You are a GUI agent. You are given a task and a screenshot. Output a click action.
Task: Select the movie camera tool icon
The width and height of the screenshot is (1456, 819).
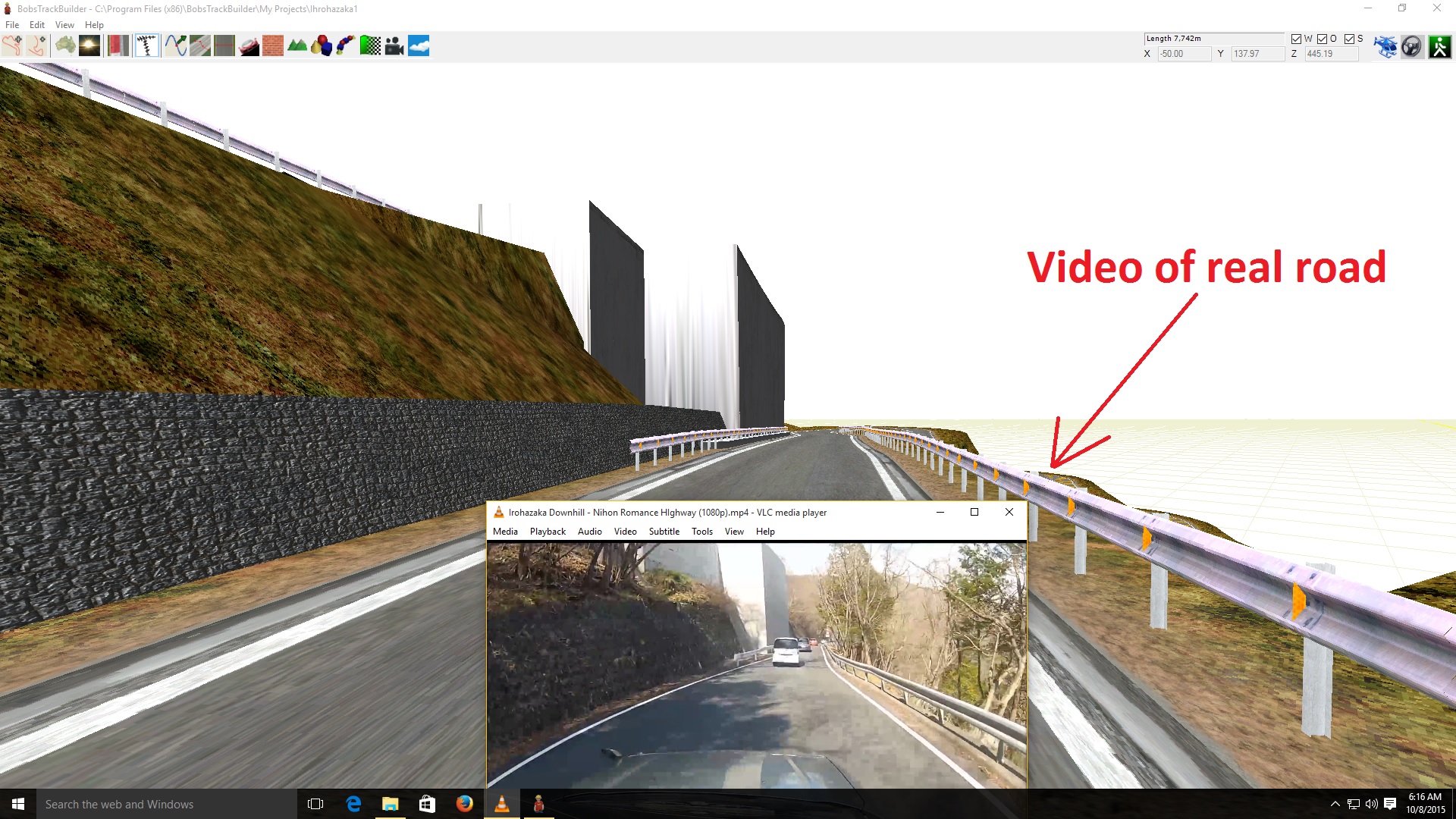pos(394,45)
